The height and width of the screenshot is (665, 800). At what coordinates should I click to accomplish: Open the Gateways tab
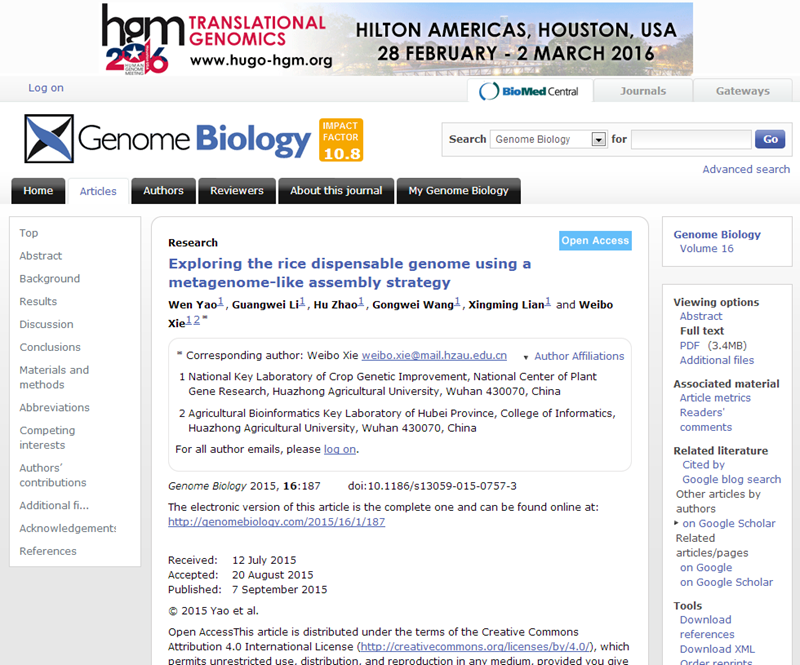click(x=742, y=91)
